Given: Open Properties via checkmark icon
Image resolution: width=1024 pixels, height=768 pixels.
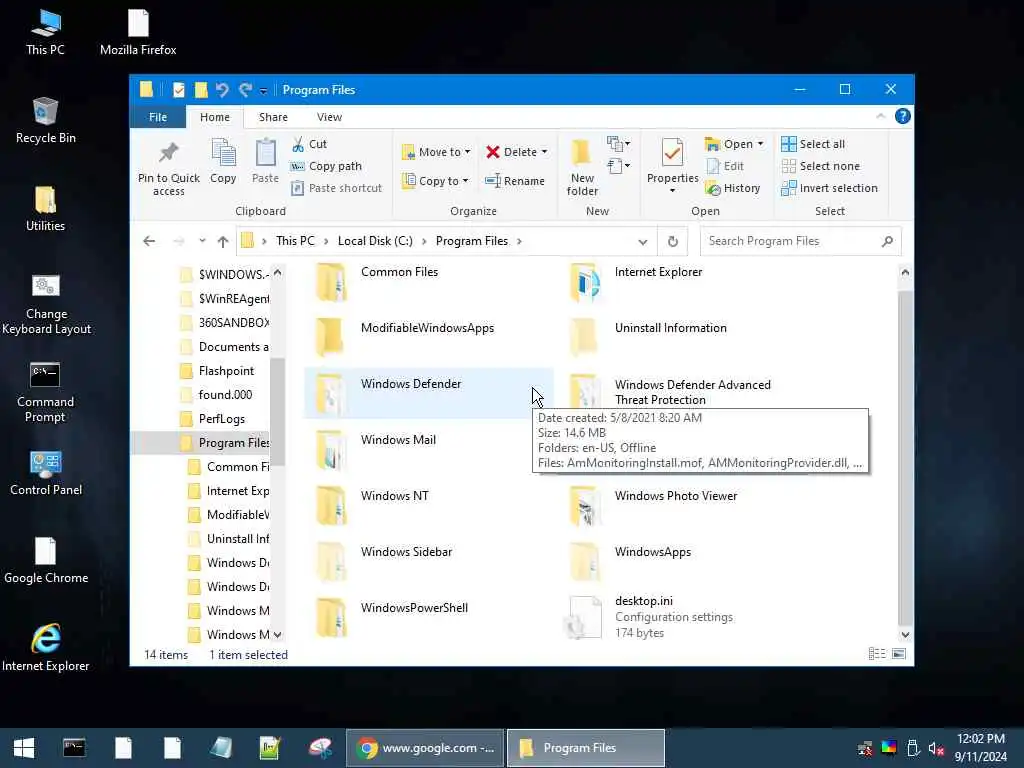Looking at the screenshot, I should pyautogui.click(x=672, y=153).
